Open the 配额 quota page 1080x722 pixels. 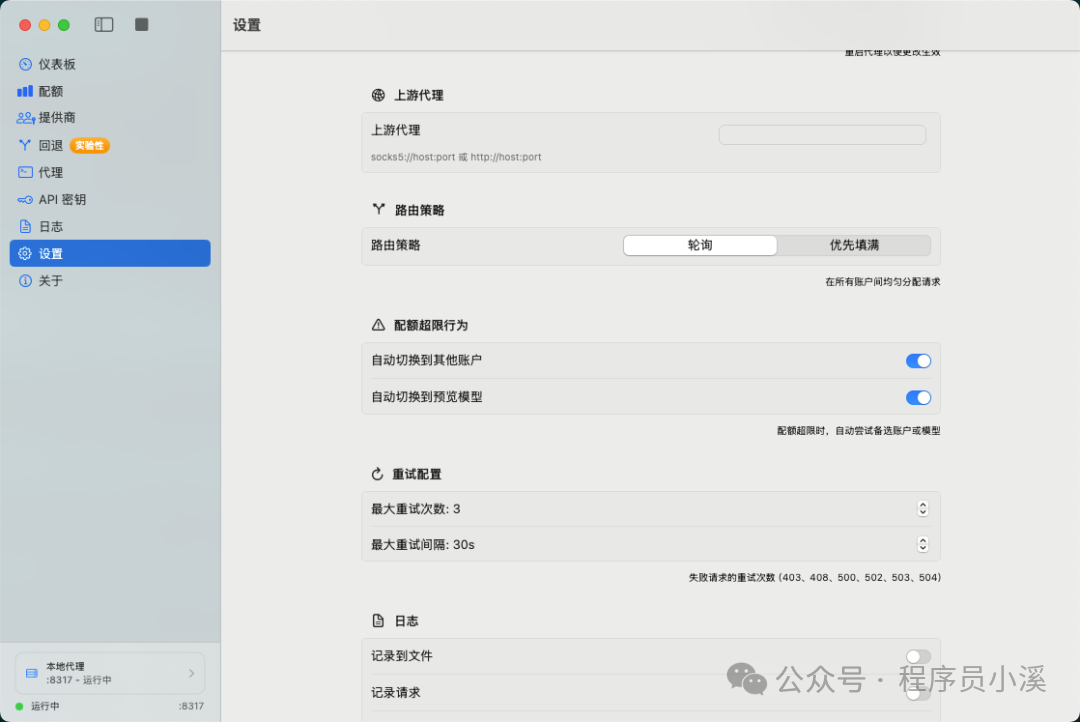coord(110,91)
